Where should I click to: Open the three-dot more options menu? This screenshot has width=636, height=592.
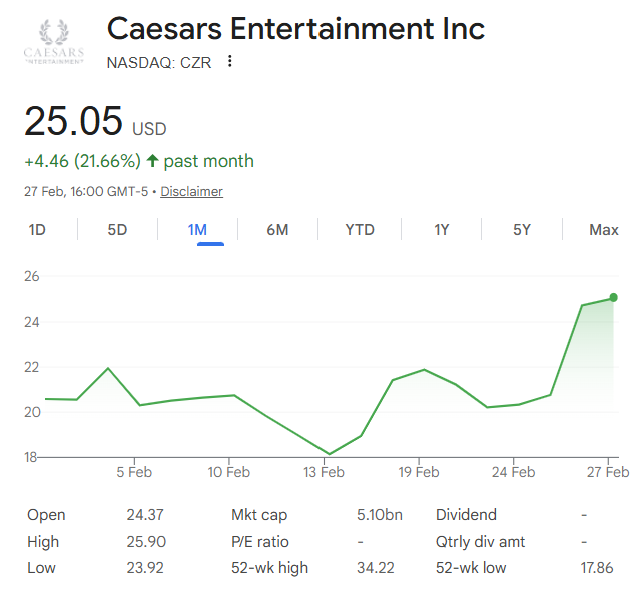click(x=230, y=62)
